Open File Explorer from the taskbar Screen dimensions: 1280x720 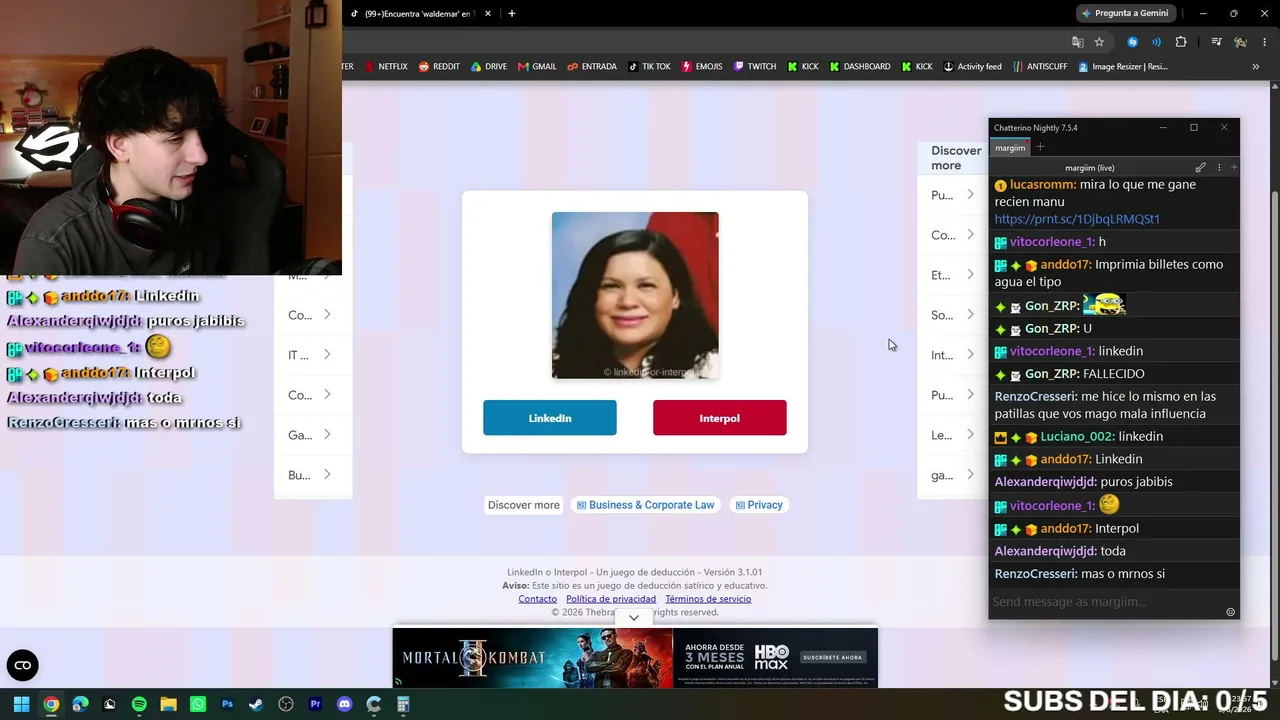click(168, 704)
